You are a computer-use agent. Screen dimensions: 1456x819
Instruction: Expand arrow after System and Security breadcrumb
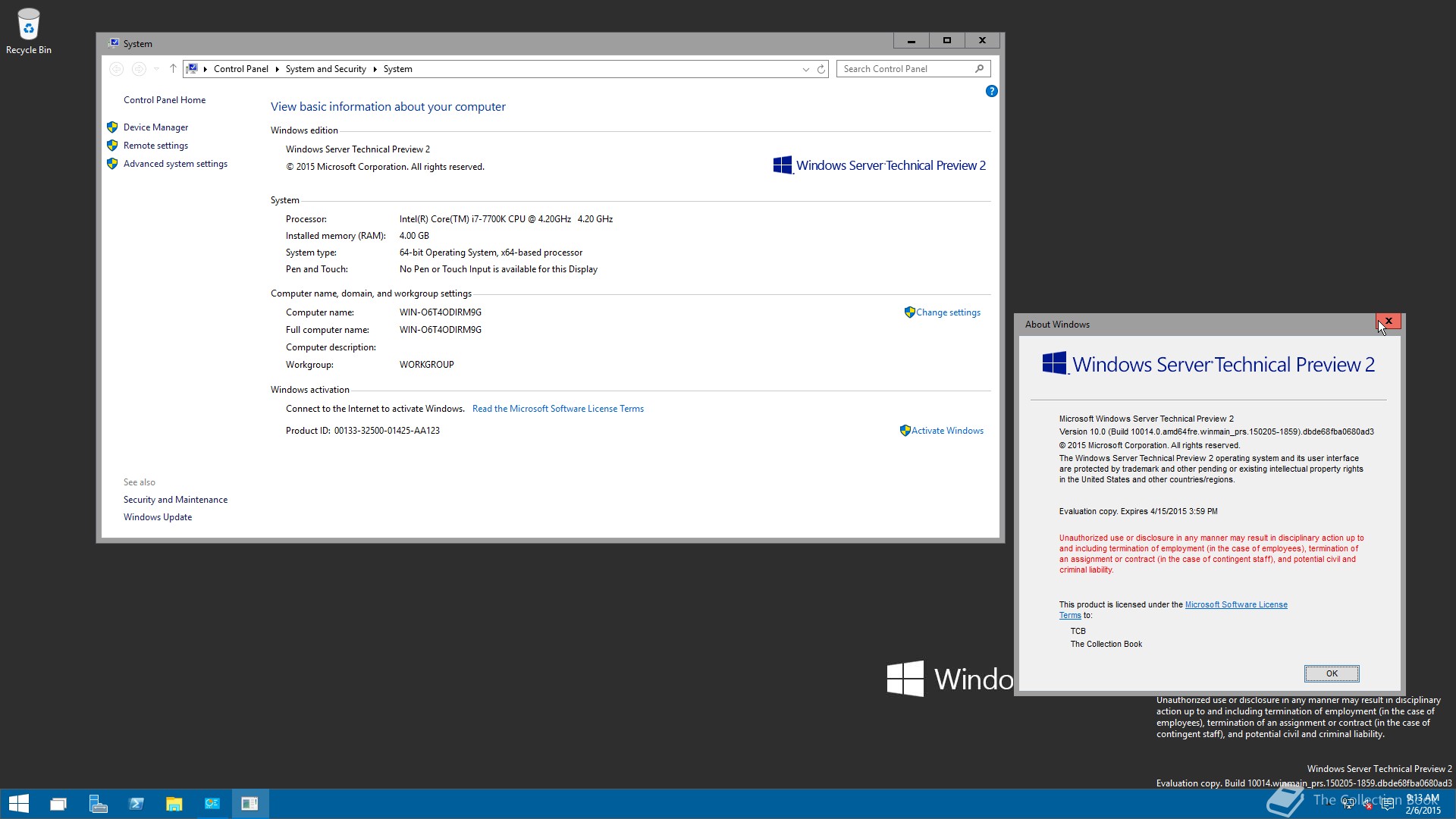point(375,69)
